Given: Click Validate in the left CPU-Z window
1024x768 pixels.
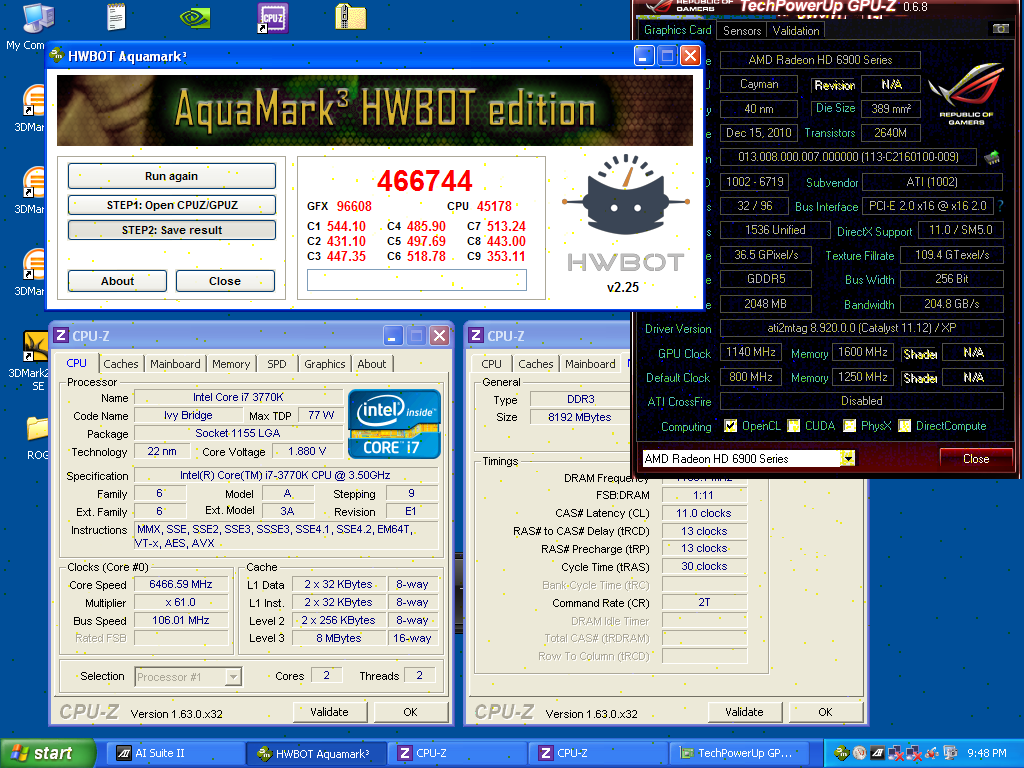Looking at the screenshot, I should point(329,712).
